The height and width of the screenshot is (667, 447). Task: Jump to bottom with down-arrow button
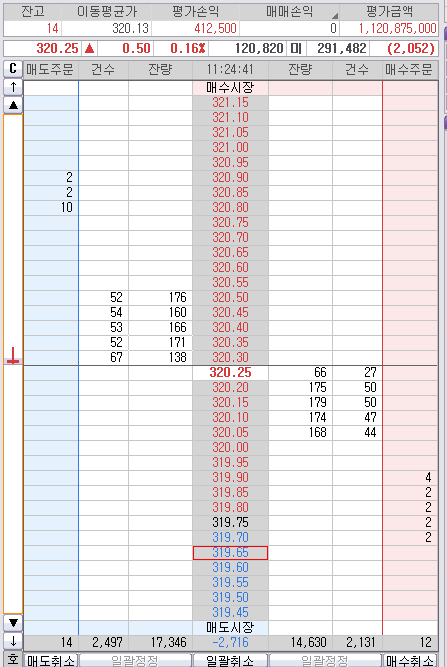[x=13, y=641]
